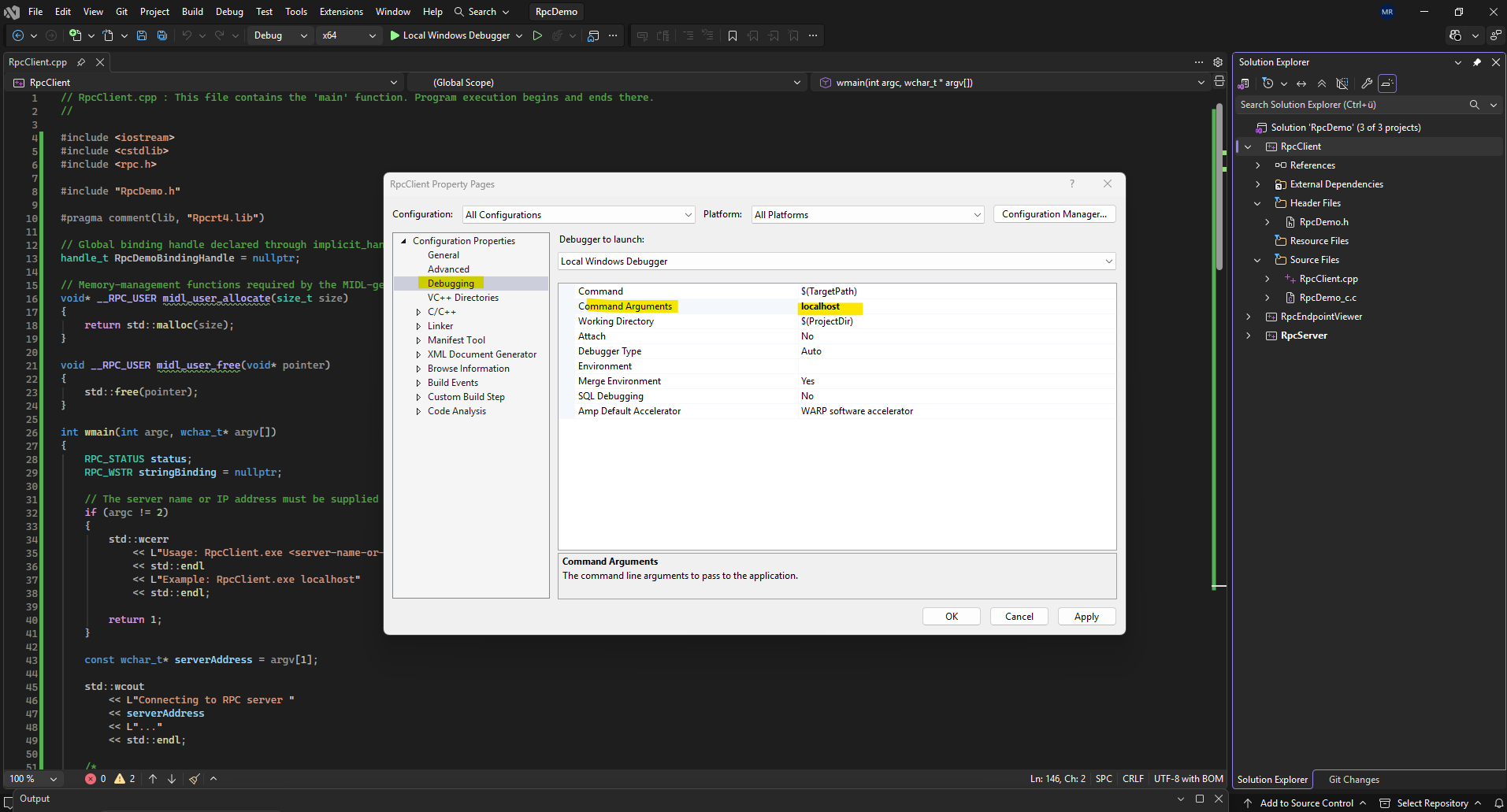Switch to the Git Changes tab
Screen dimensions: 1507x812
tap(1353, 780)
